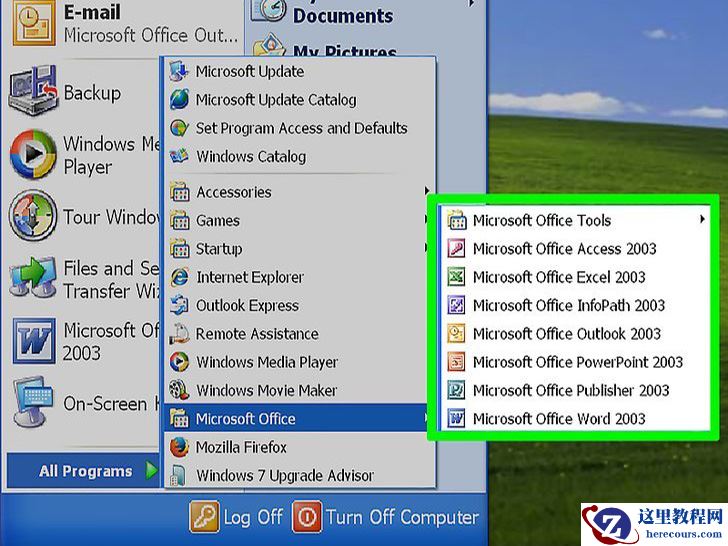The width and height of the screenshot is (728, 546).
Task: Click the Internet Explorer icon in All Programs
Action: (x=179, y=277)
